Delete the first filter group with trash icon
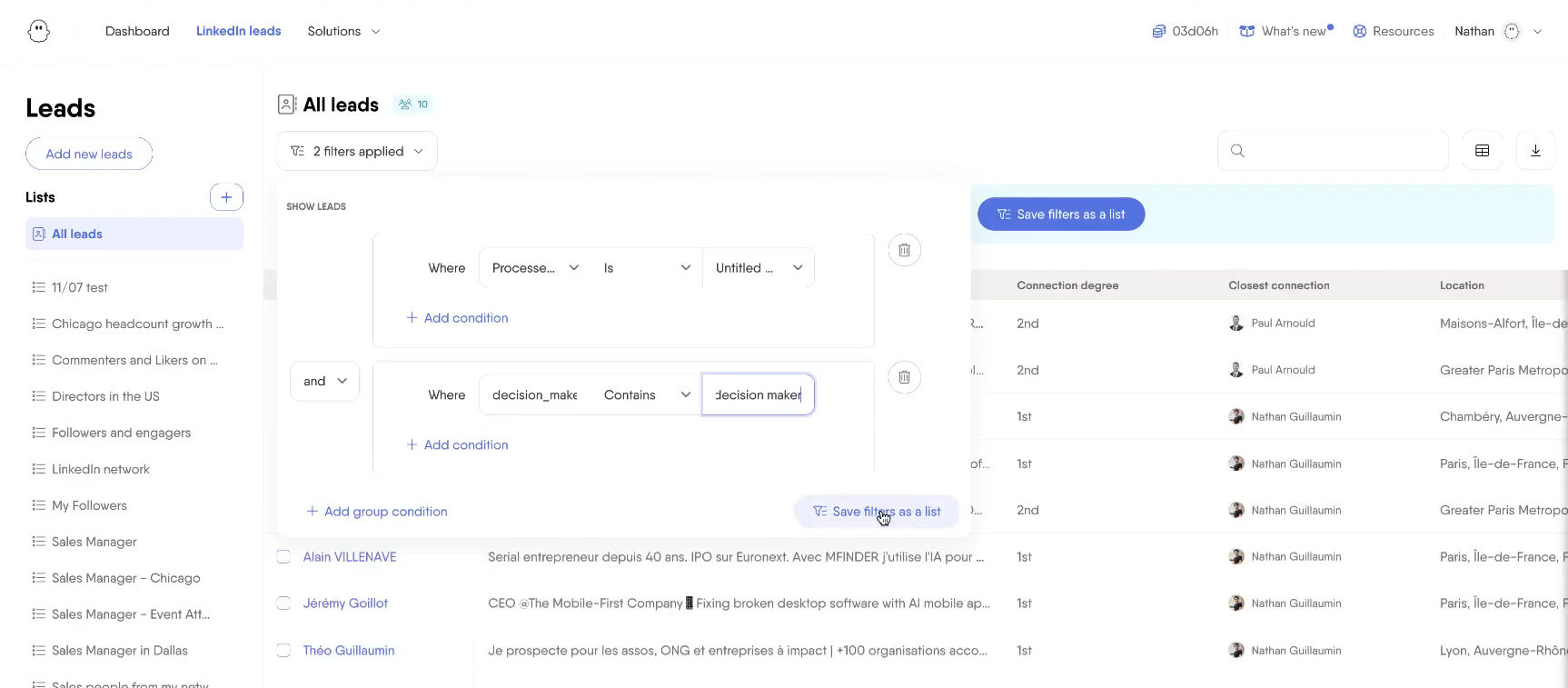 pos(904,250)
